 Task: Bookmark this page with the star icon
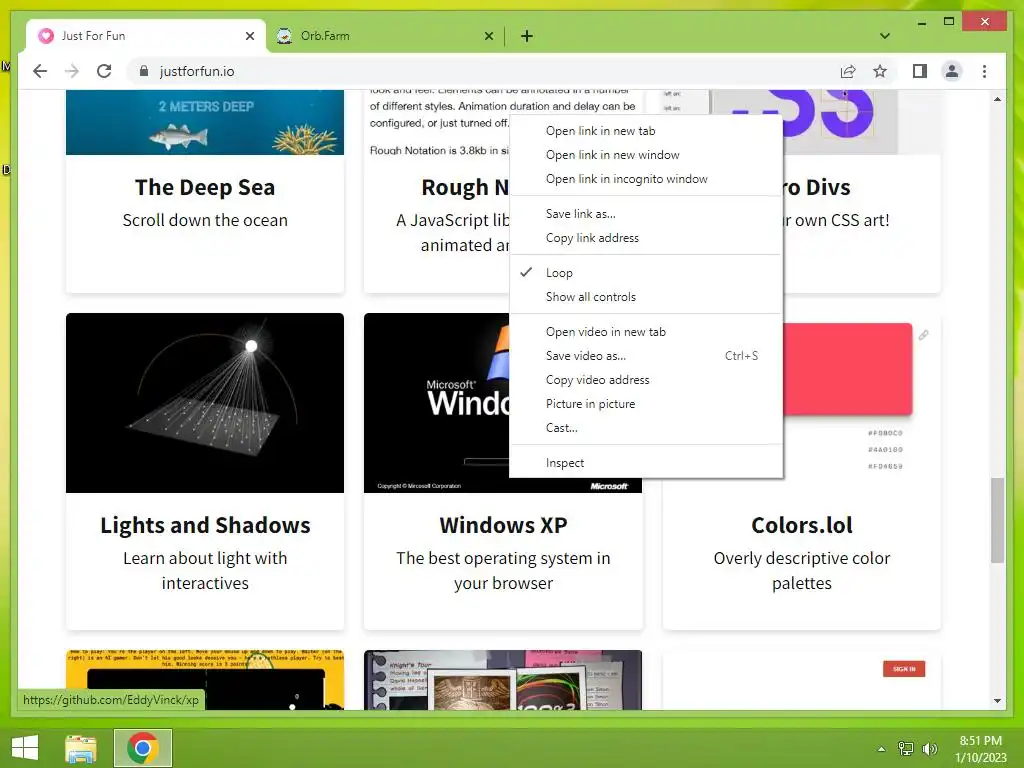coord(880,71)
